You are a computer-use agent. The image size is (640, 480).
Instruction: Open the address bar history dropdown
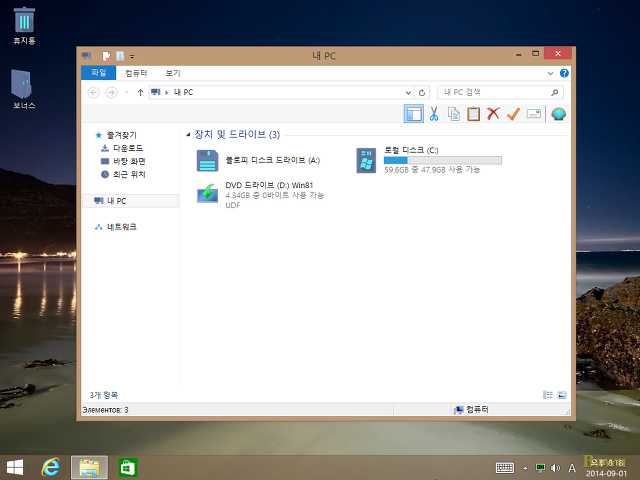click(x=408, y=93)
